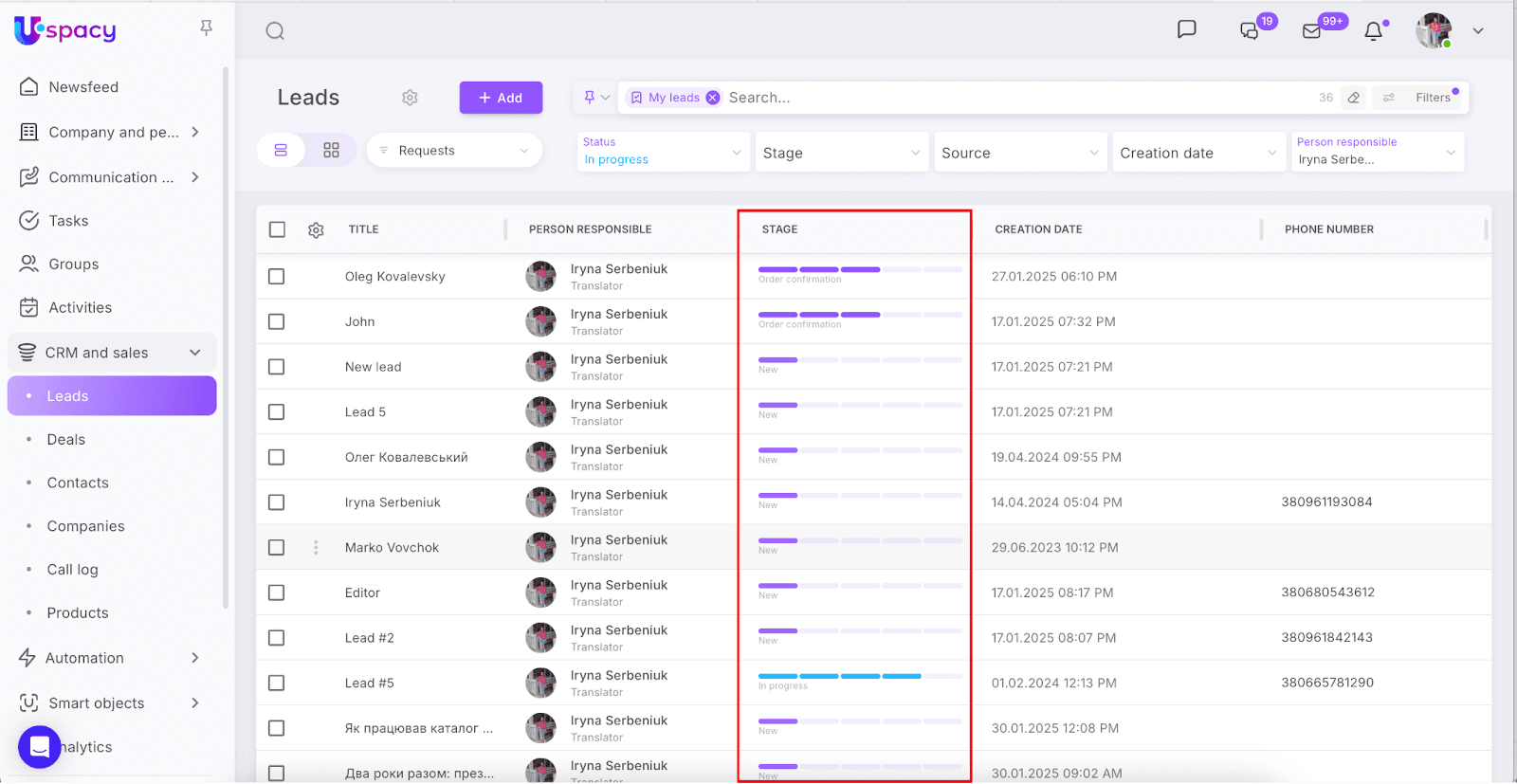This screenshot has width=1517, height=784.
Task: Tick the checkbox for Lead #5 row
Action: coord(276,683)
